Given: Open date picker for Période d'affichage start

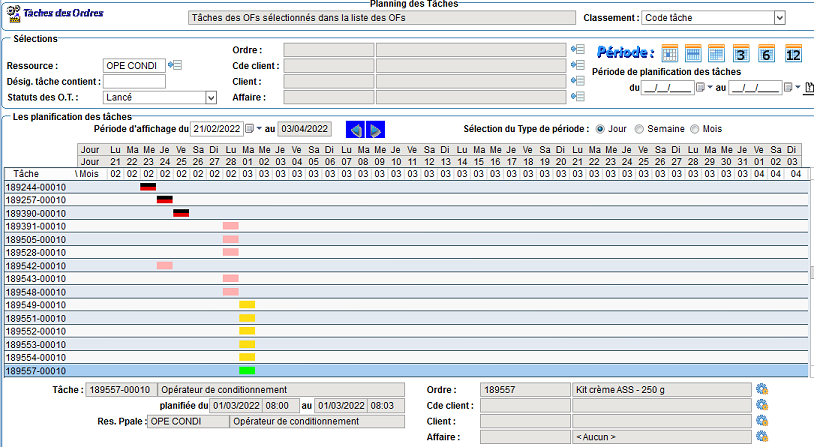Looking at the screenshot, I should [250, 129].
